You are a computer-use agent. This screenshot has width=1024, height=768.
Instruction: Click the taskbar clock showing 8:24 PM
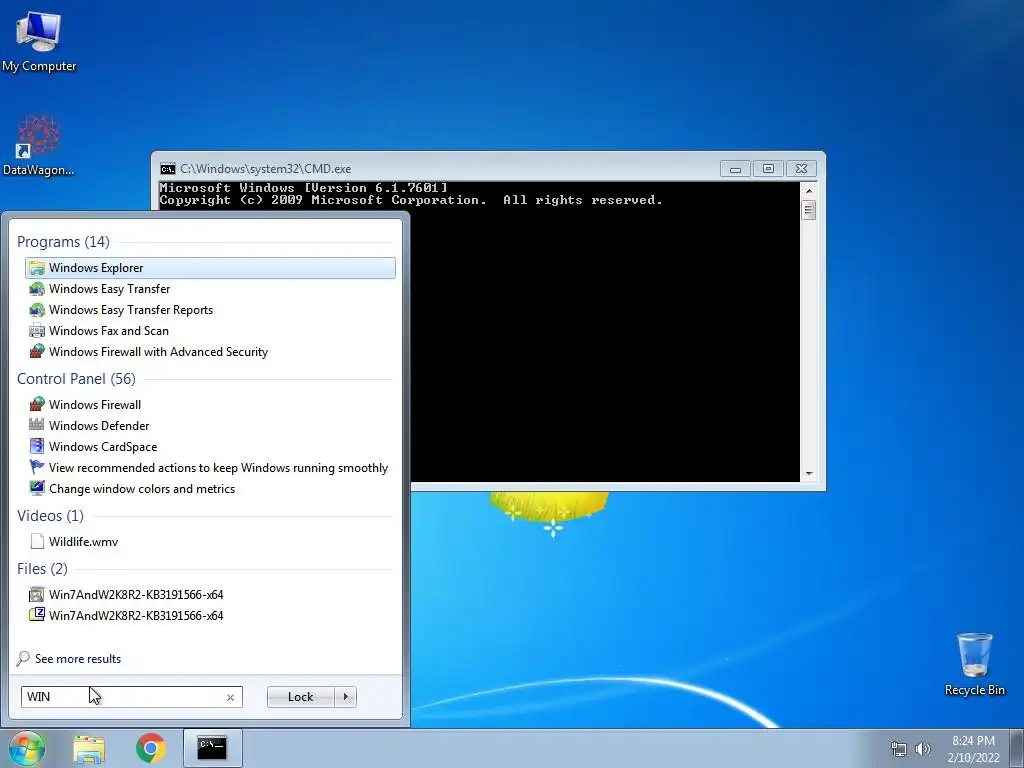click(973, 749)
